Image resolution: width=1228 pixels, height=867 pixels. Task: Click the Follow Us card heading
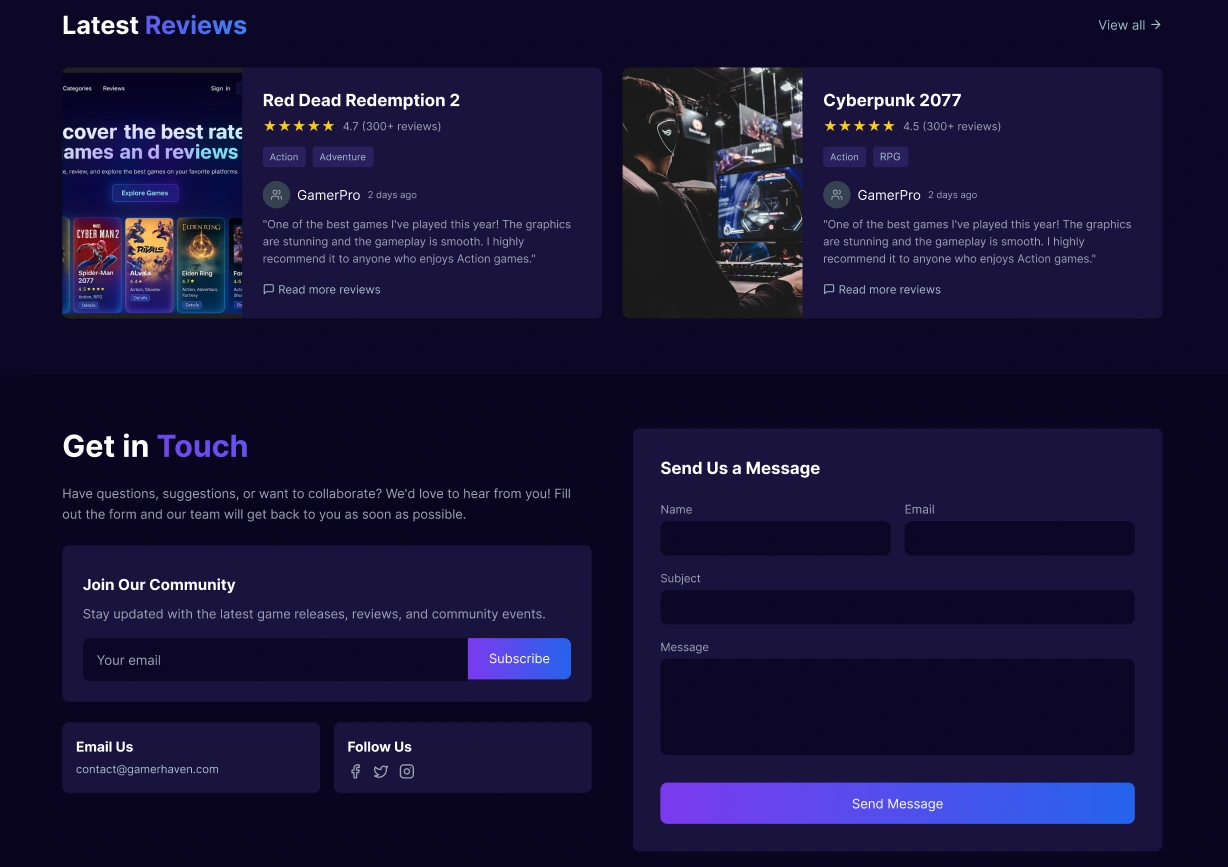pos(379,747)
